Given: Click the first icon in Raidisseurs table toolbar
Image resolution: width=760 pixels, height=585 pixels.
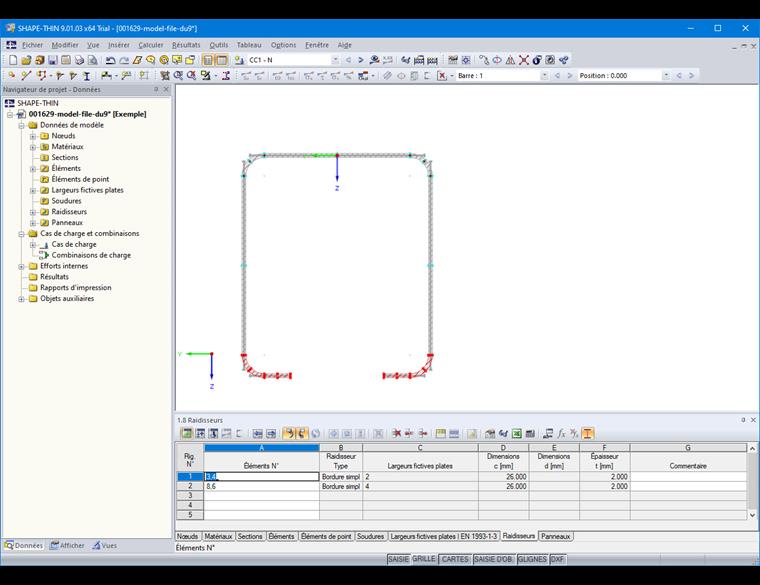Looking at the screenshot, I should click(x=186, y=433).
